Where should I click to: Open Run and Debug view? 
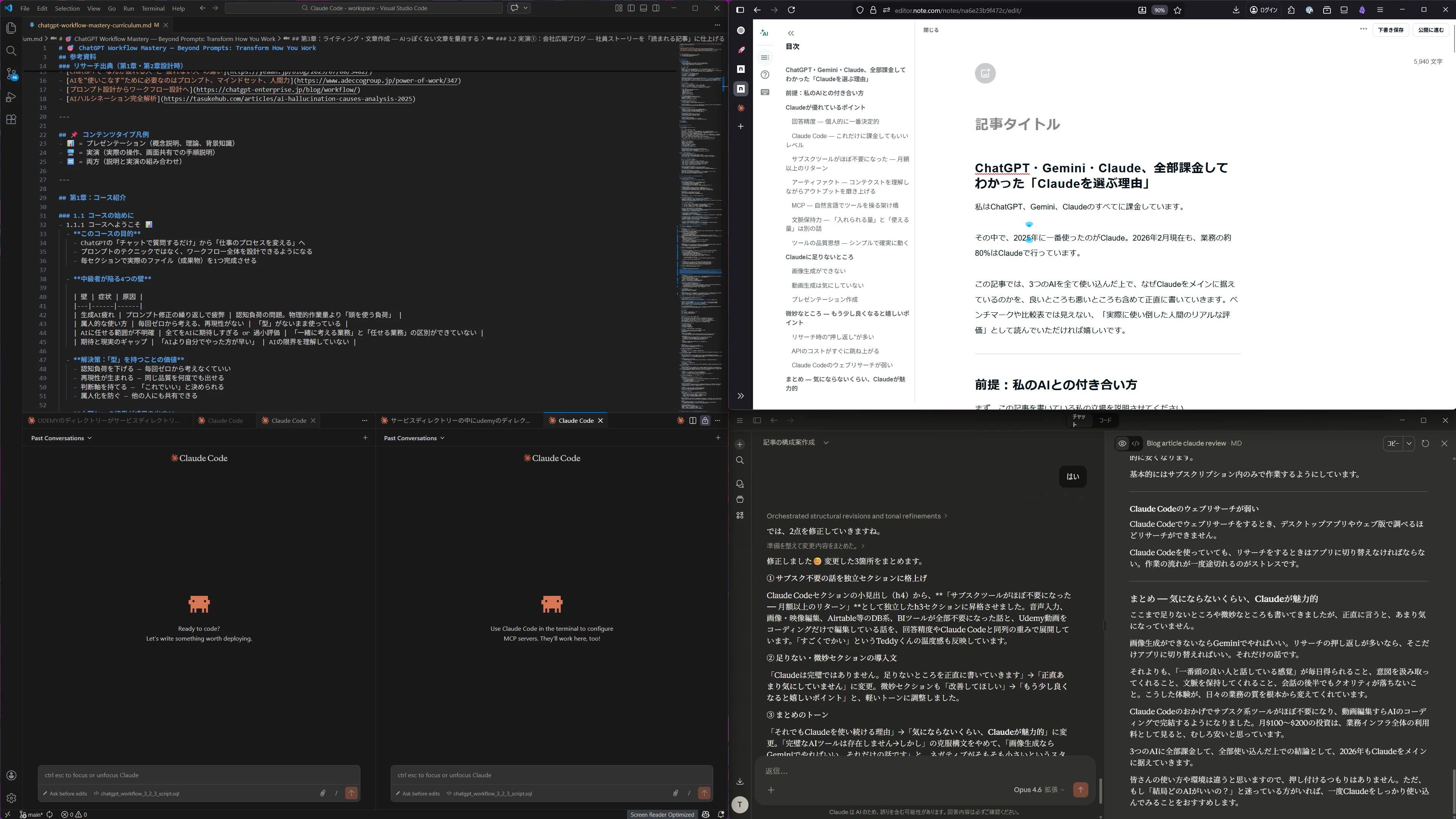coord(11,97)
